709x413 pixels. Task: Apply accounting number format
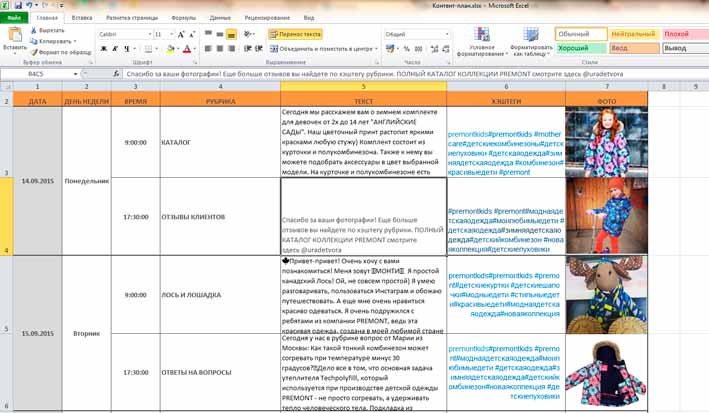click(389, 48)
